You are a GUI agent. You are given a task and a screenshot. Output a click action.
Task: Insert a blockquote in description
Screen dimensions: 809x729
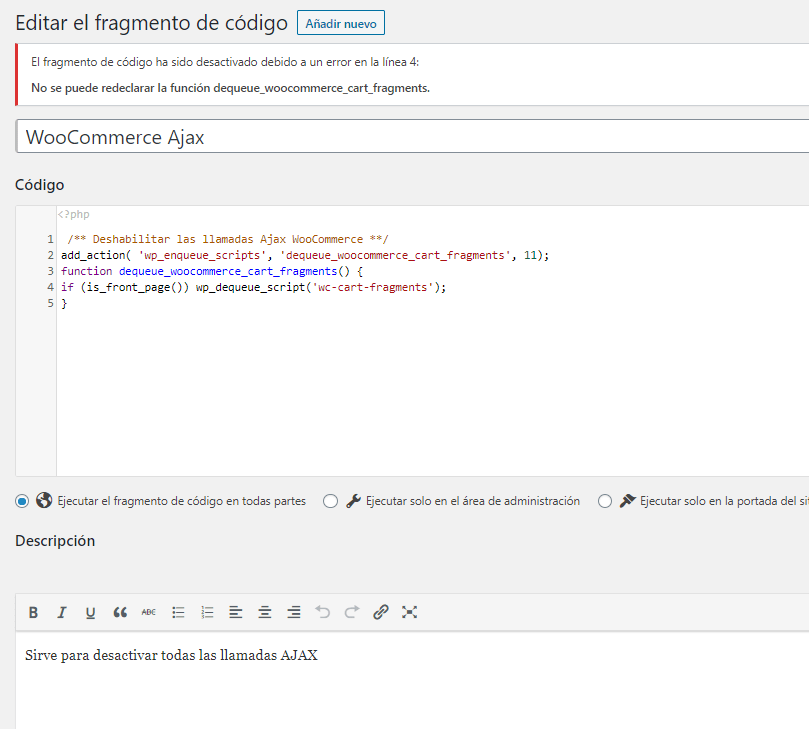tap(120, 612)
